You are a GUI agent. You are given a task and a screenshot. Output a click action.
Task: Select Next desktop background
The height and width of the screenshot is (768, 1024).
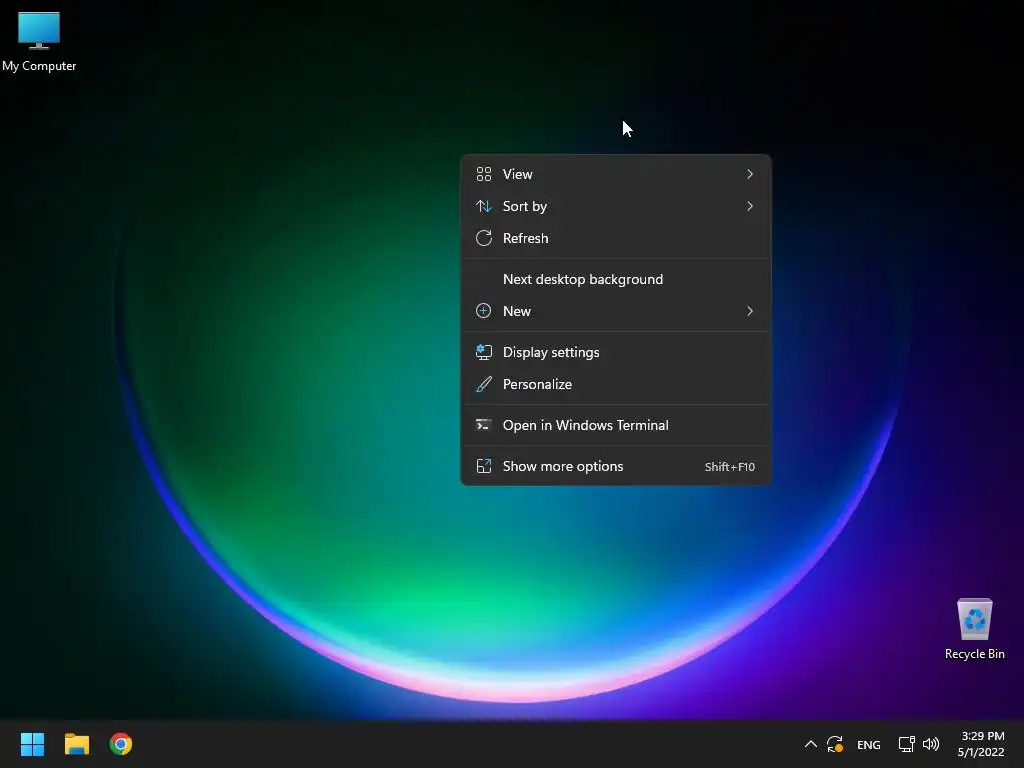[616, 280]
